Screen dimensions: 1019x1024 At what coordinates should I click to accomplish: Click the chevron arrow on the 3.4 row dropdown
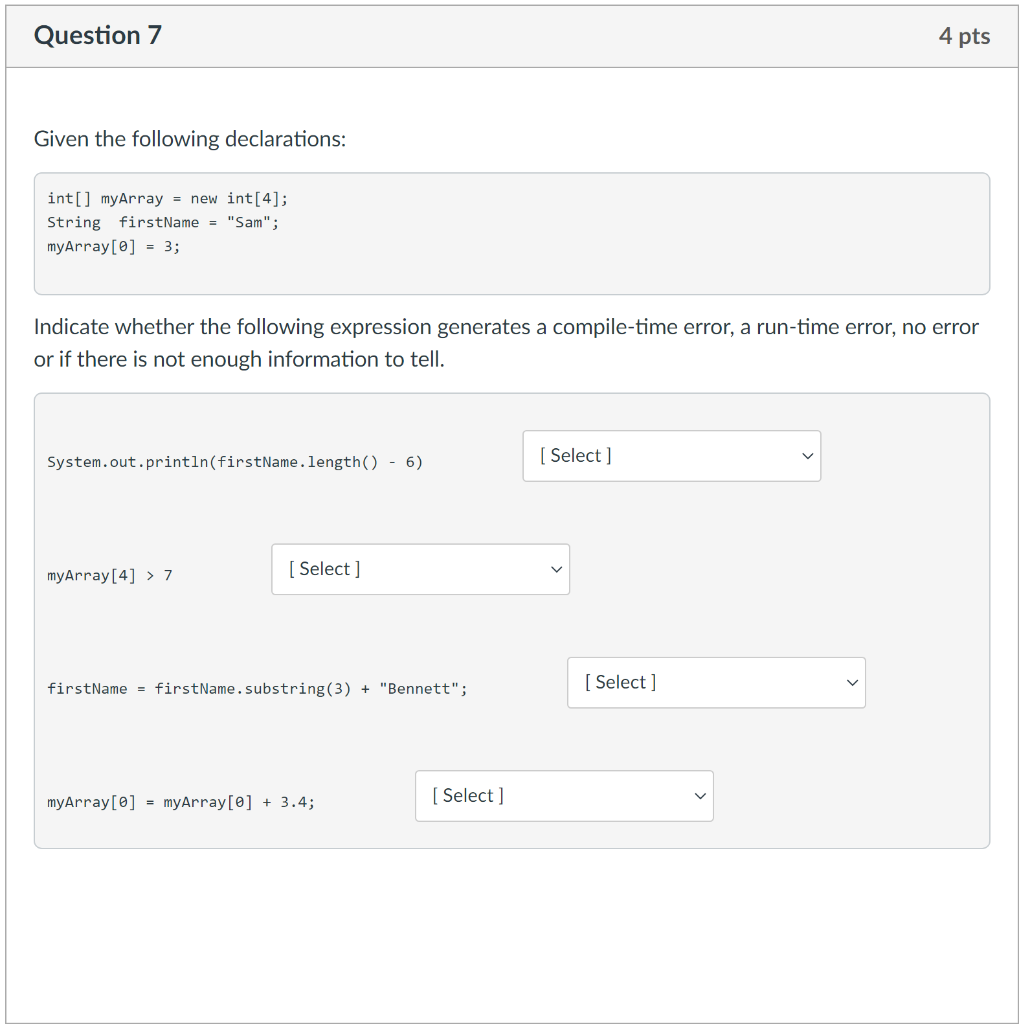(700, 796)
